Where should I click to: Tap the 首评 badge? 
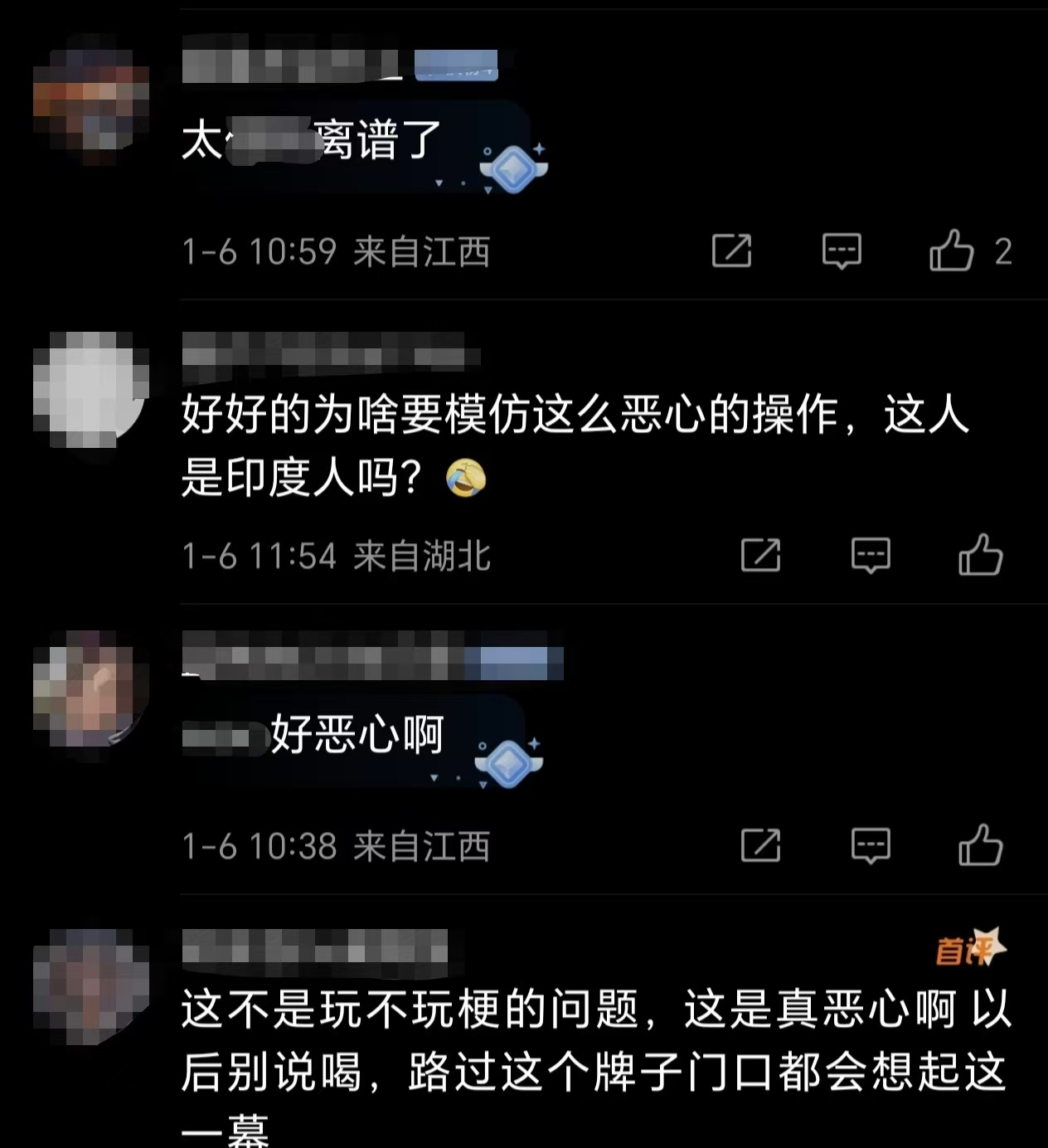(970, 948)
